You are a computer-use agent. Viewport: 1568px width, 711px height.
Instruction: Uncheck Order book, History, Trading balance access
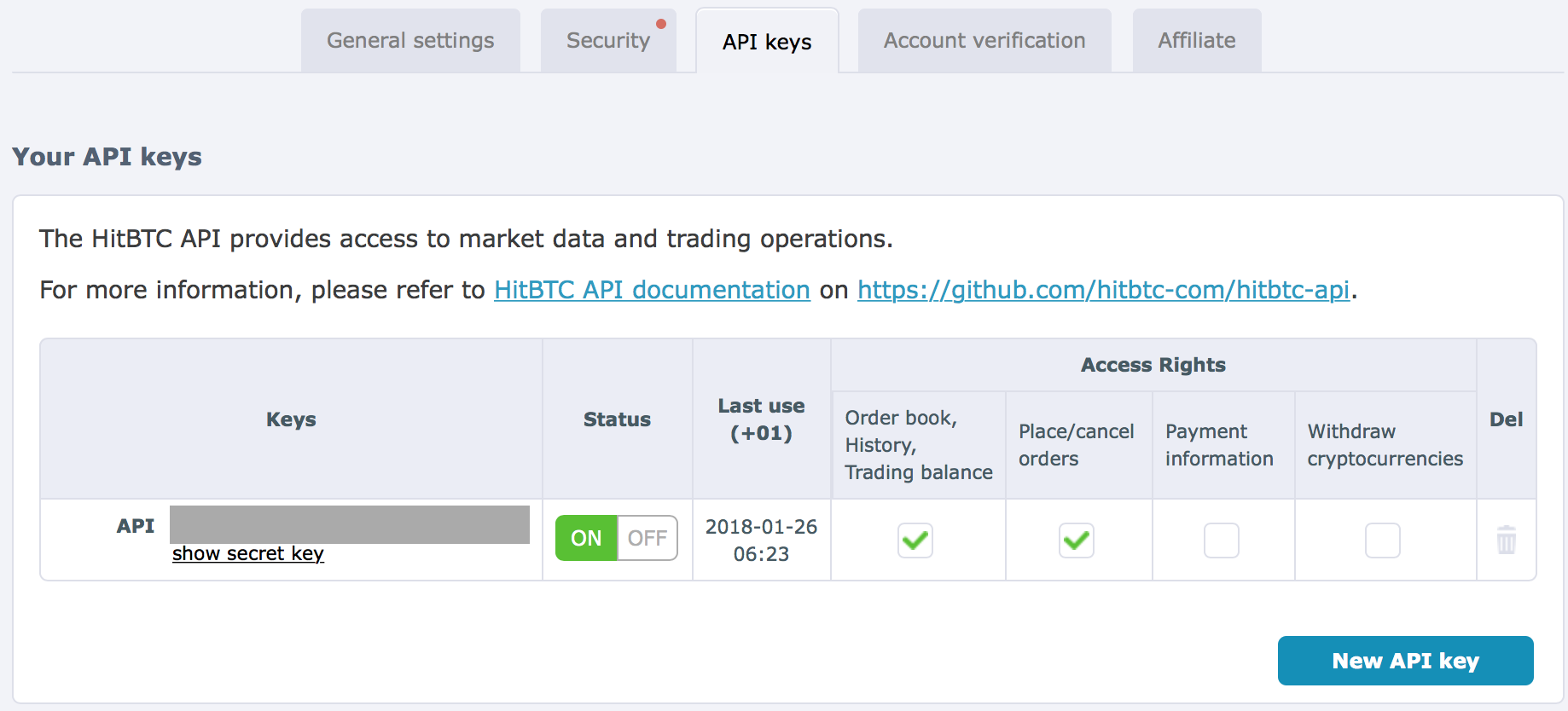coord(915,540)
